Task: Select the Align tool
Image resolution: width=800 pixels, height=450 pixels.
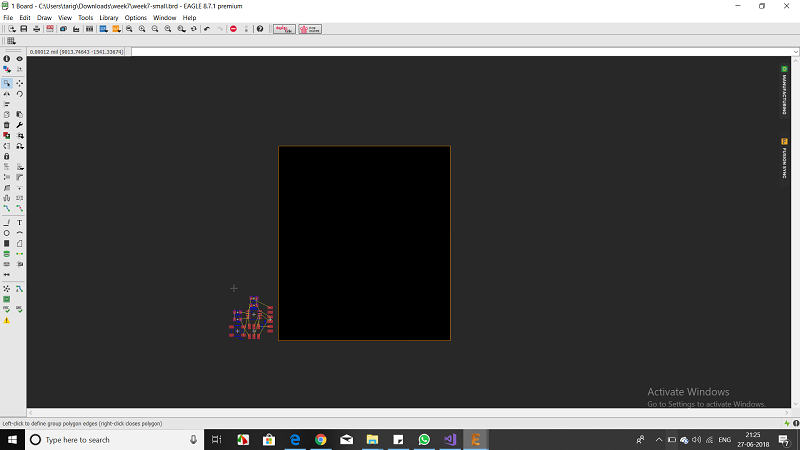Action: click(7, 104)
